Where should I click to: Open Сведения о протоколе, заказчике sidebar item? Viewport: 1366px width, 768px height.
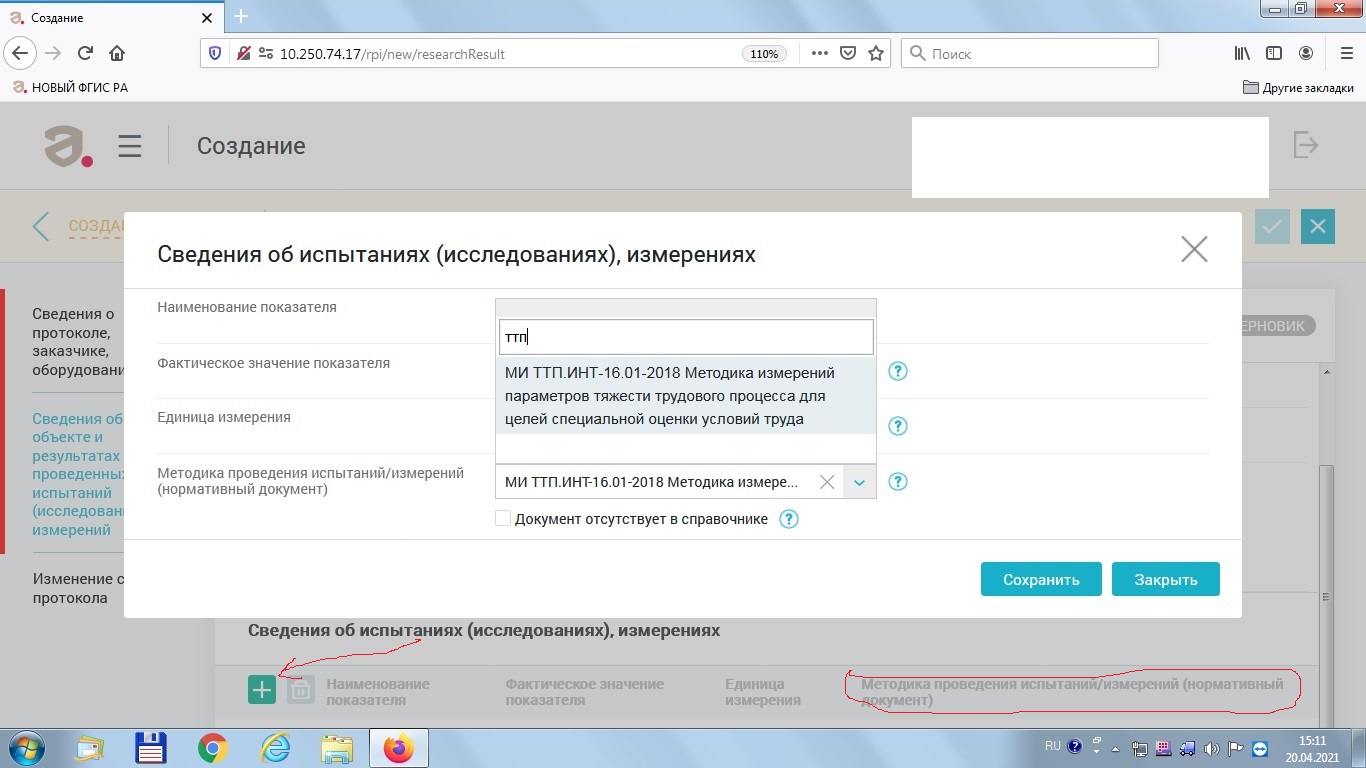(78, 342)
